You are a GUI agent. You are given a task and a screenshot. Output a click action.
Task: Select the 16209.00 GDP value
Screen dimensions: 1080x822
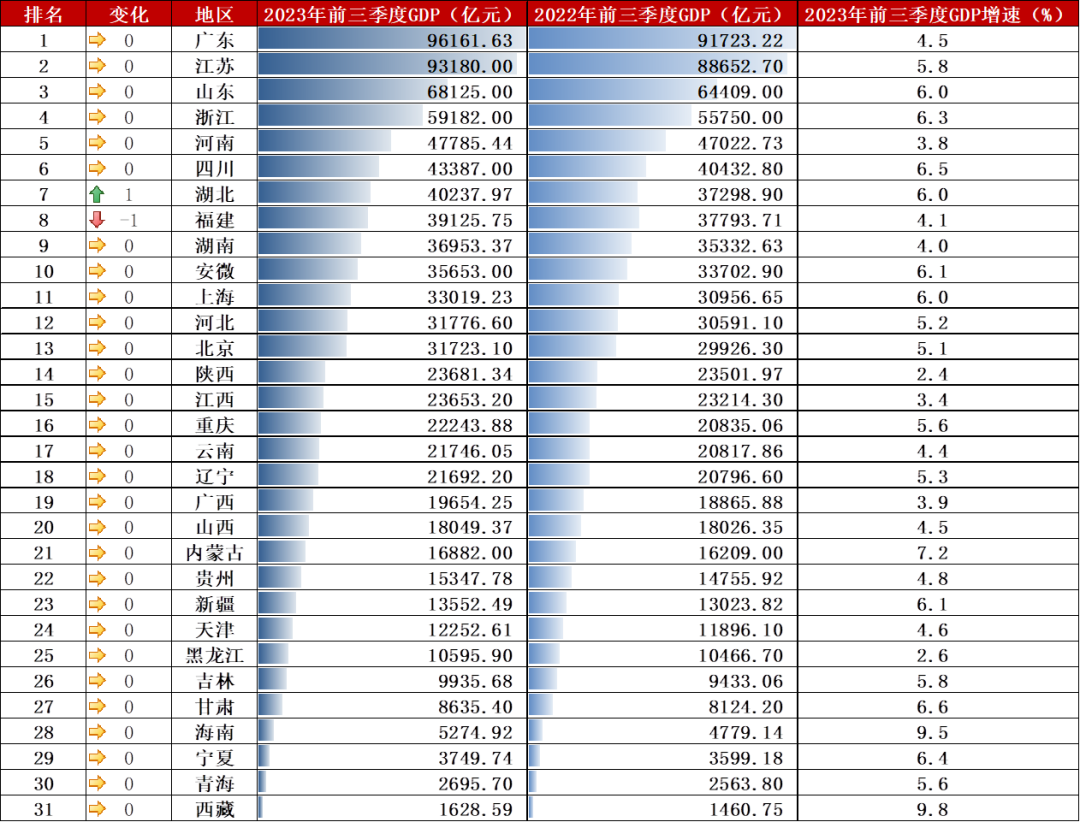click(x=740, y=553)
